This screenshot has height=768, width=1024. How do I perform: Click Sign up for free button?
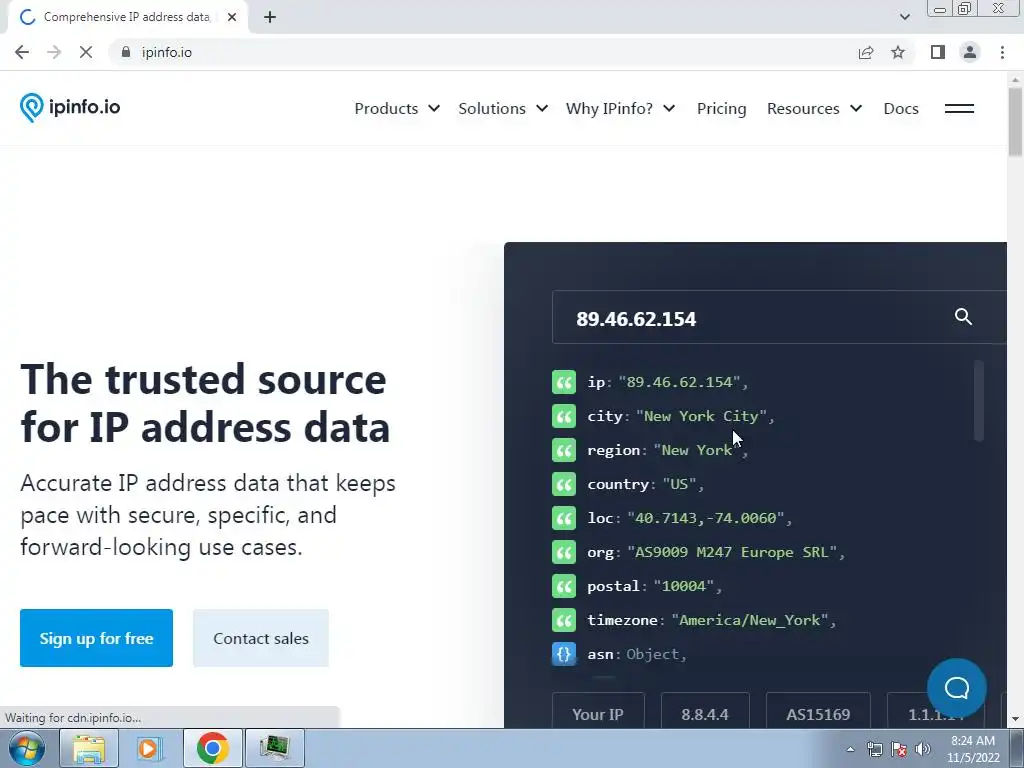(x=97, y=638)
